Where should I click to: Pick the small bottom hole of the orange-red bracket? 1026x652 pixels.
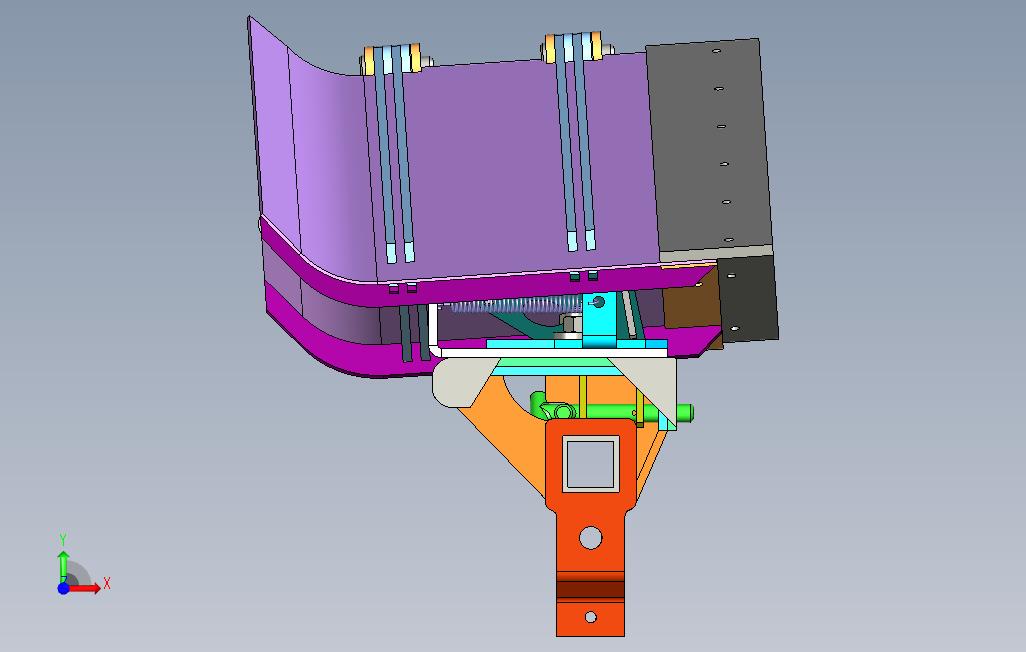tap(590, 617)
